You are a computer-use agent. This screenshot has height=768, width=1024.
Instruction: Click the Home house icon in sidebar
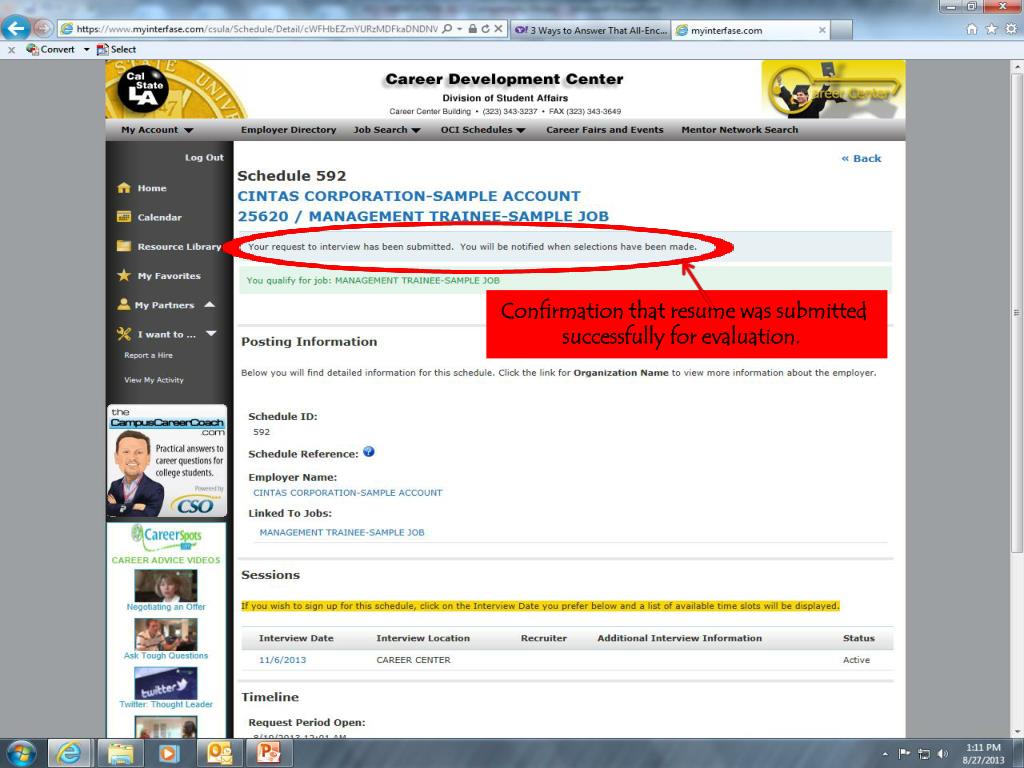124,188
